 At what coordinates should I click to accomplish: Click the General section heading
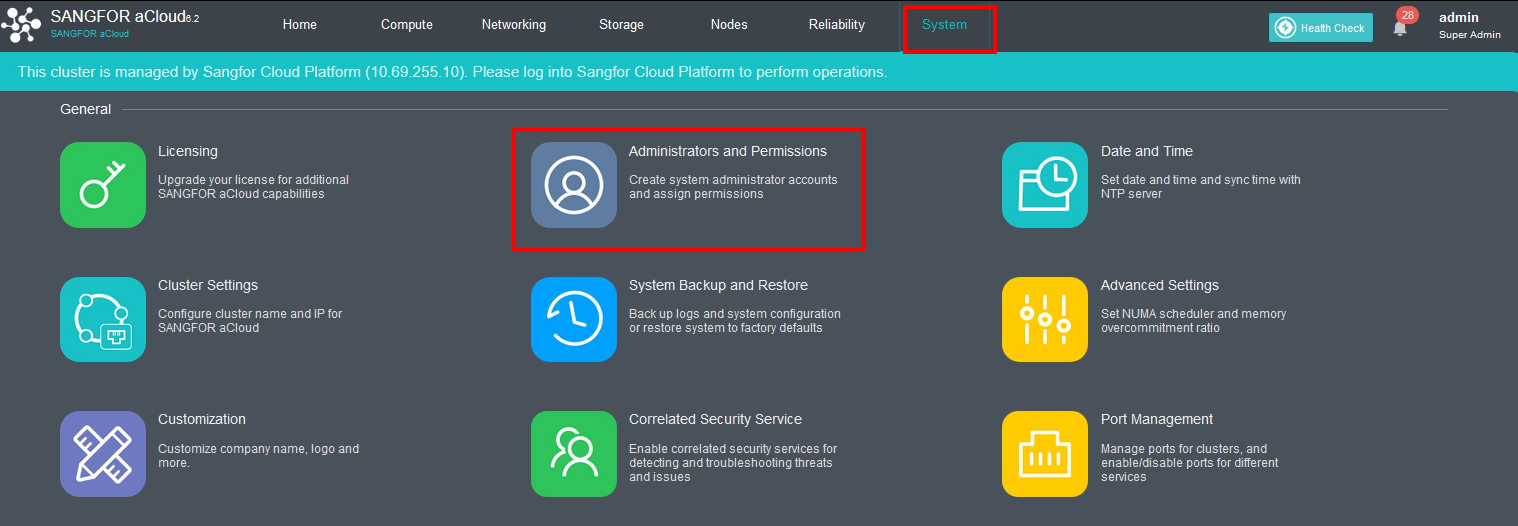tap(86, 109)
